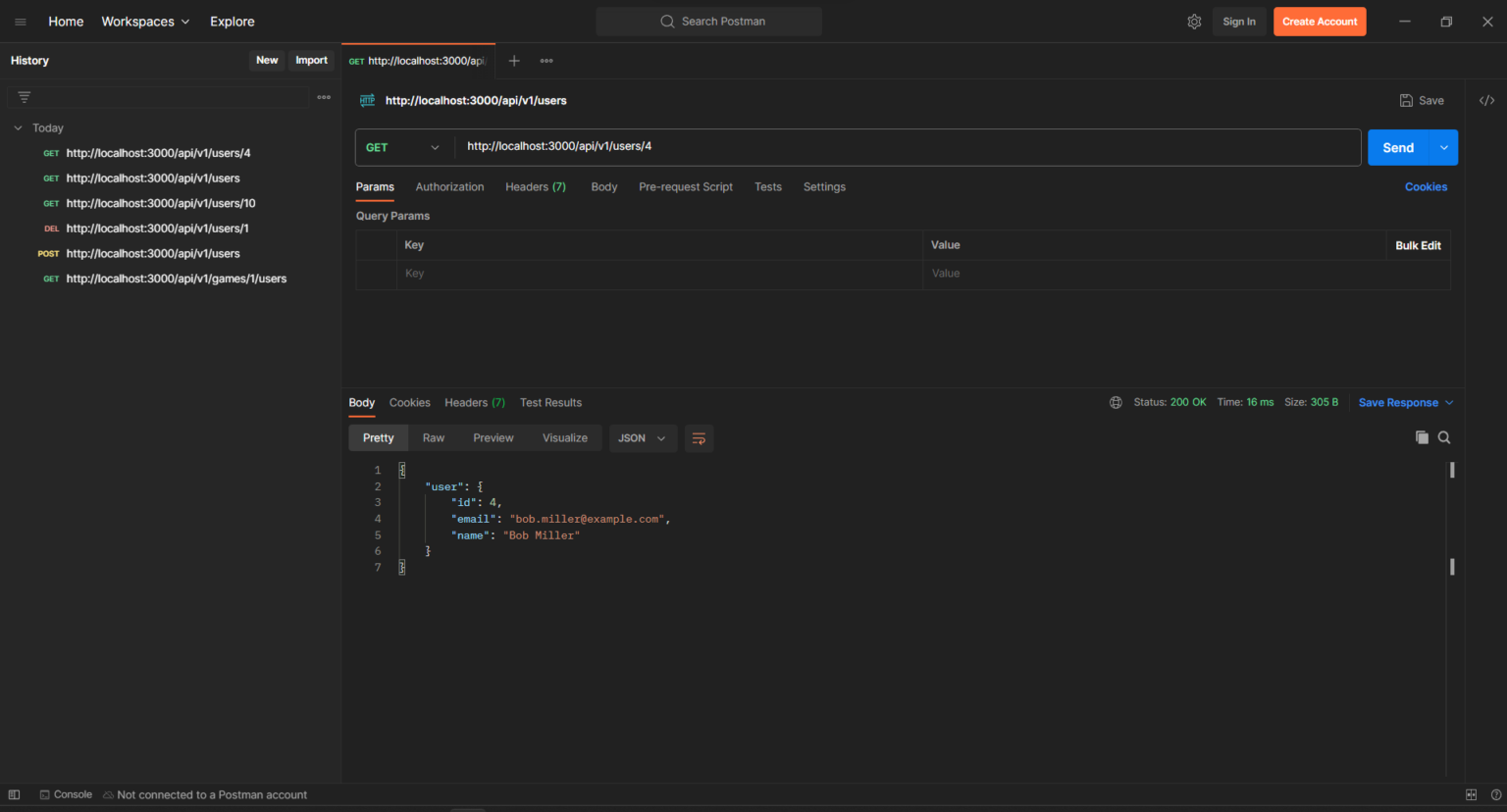Toggle word wrap in the response viewer

(699, 438)
